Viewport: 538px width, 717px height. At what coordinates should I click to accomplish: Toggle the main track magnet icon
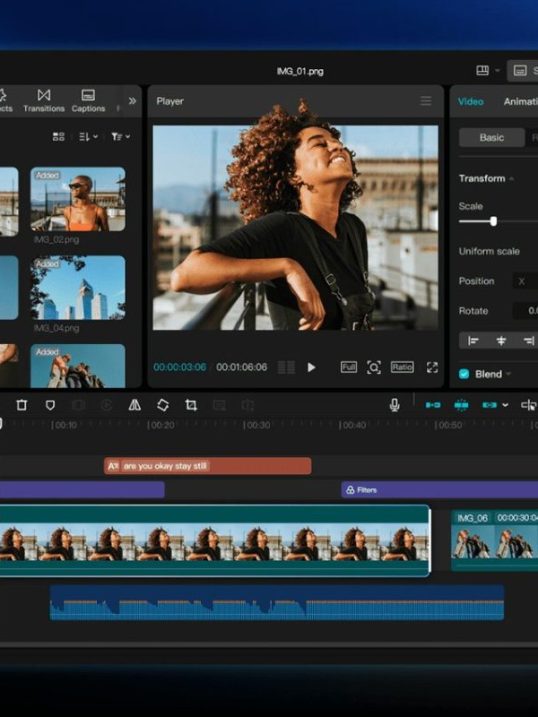pos(433,405)
